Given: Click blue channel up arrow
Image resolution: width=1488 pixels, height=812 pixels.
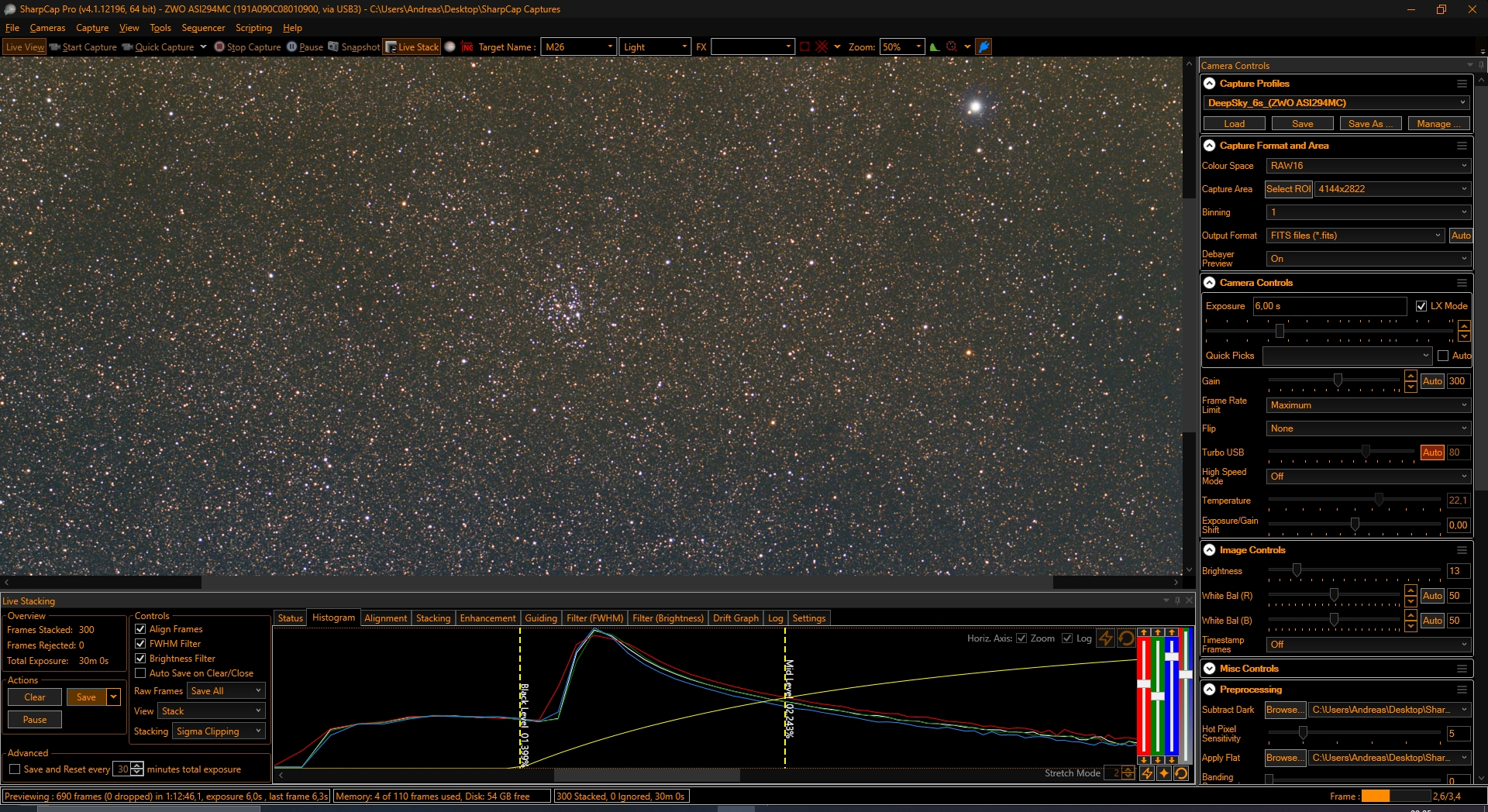Looking at the screenshot, I should [1172, 632].
